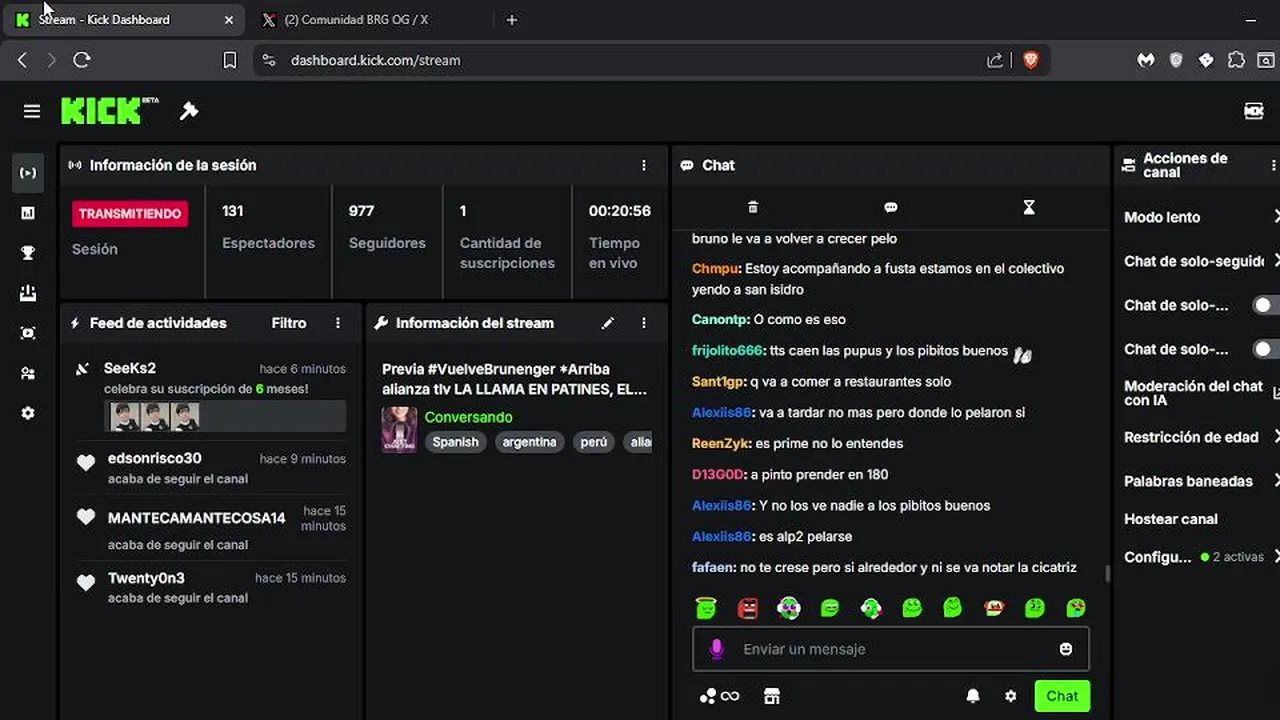The image size is (1280, 720).
Task: Click the hourglass icon in the chat toolbar
Action: 1029,207
